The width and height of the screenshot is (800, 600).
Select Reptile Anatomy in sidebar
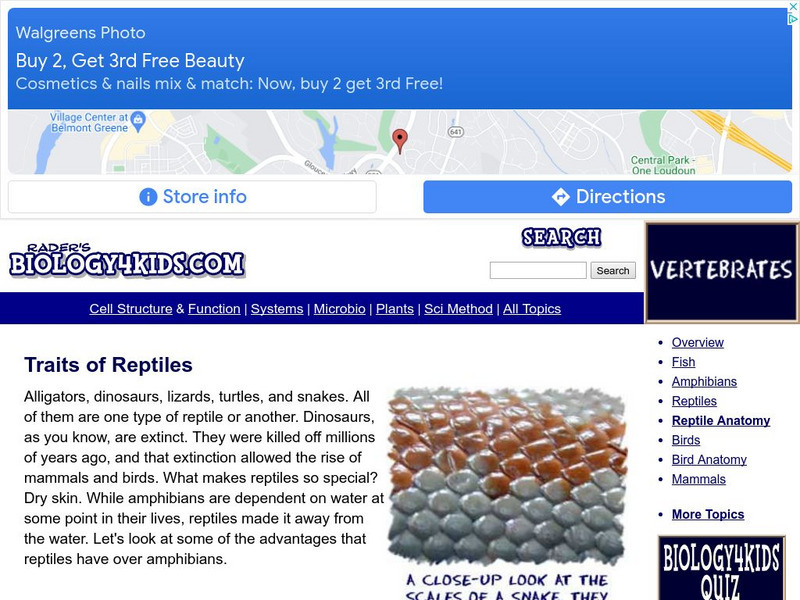721,420
